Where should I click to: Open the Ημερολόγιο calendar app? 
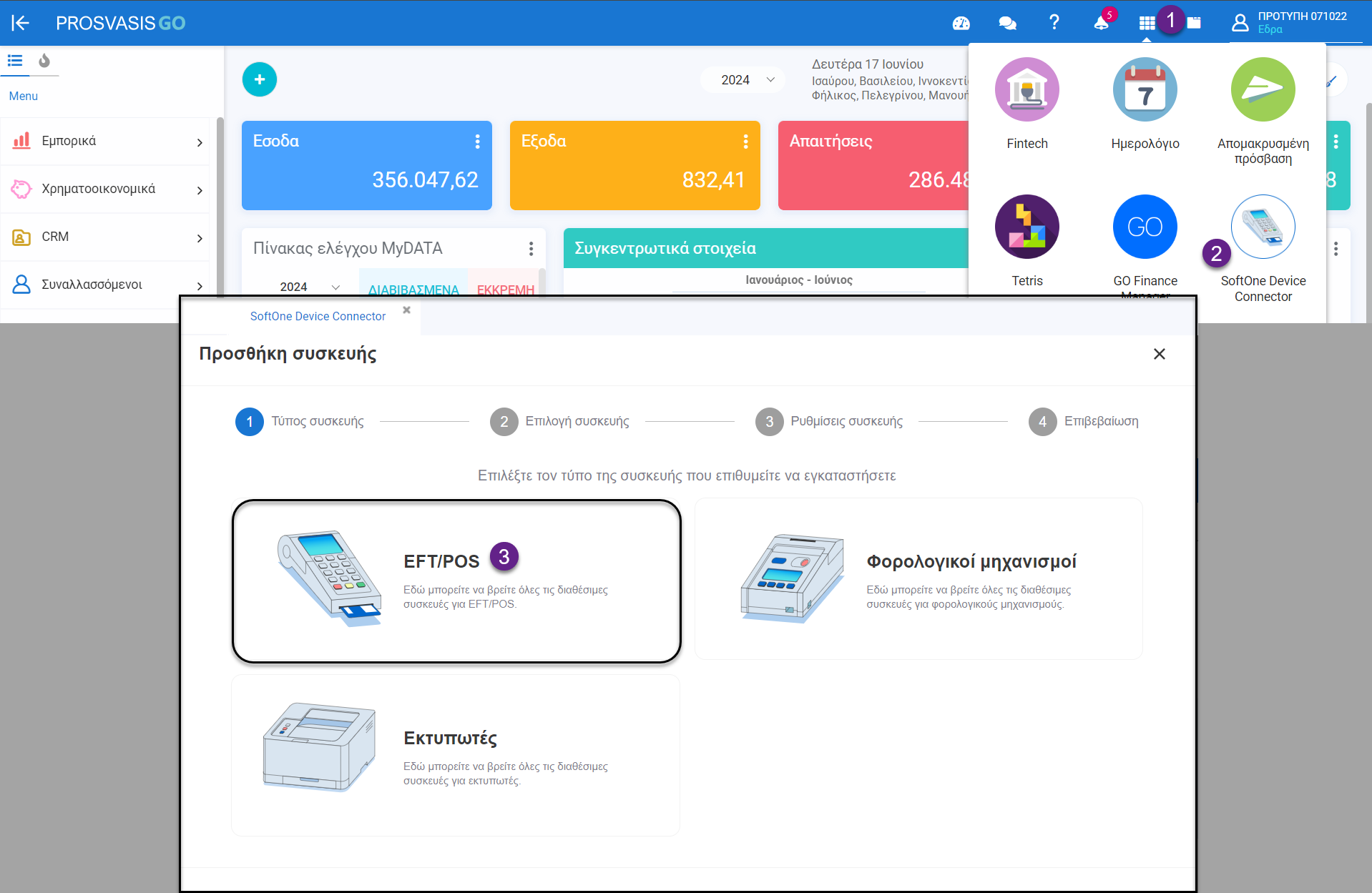click(1144, 89)
